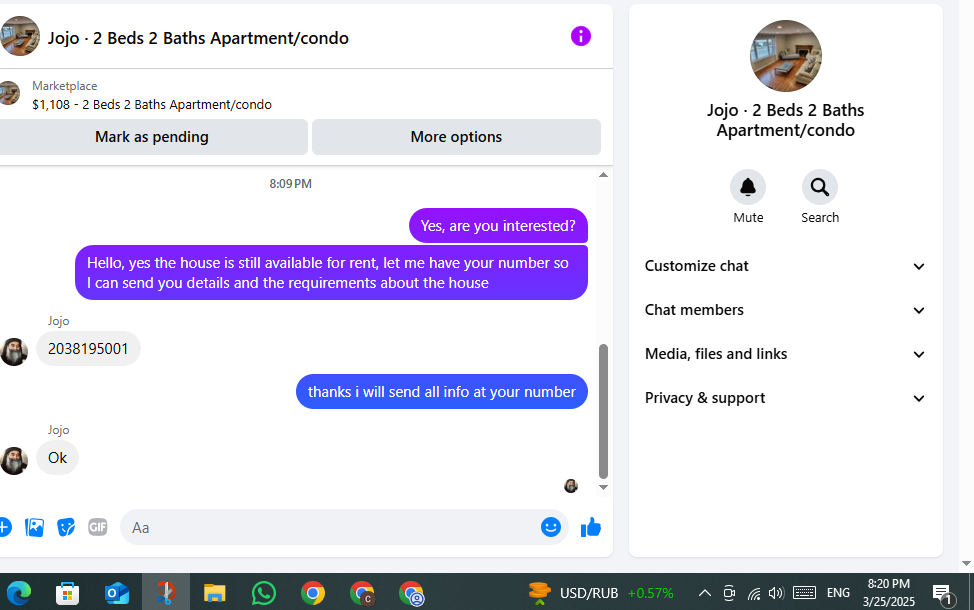Open More options for listing
The width and height of the screenshot is (974, 610).
(x=457, y=137)
